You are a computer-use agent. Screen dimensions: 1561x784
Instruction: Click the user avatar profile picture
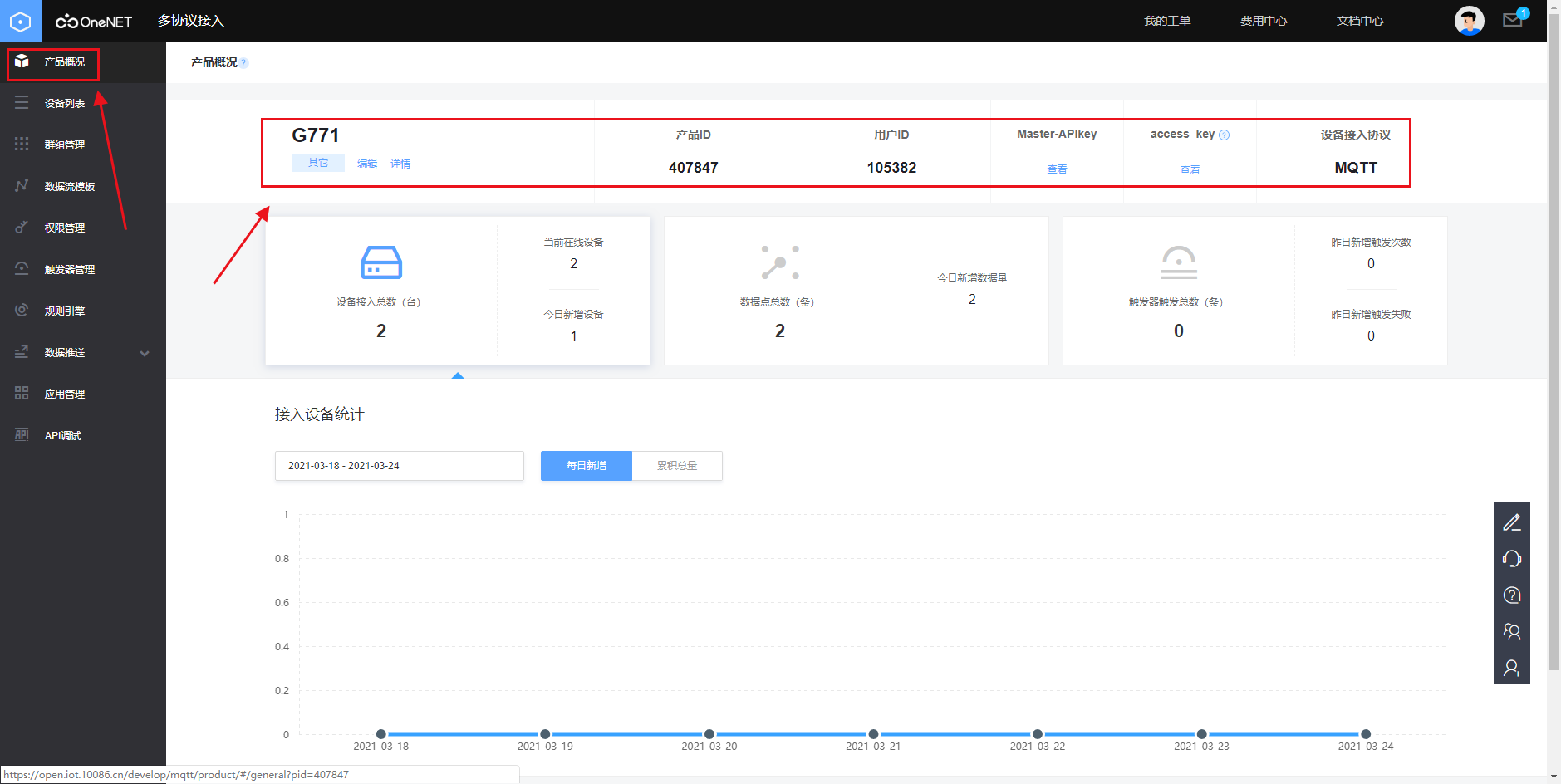(1468, 21)
